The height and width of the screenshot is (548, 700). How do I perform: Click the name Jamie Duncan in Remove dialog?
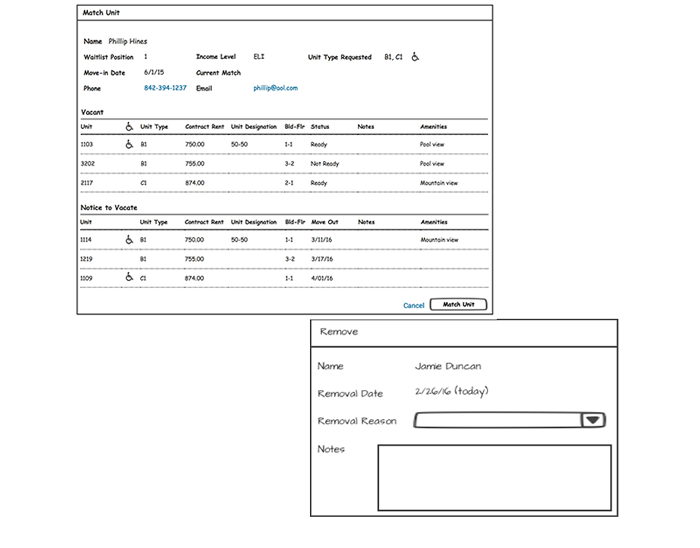pyautogui.click(x=448, y=366)
